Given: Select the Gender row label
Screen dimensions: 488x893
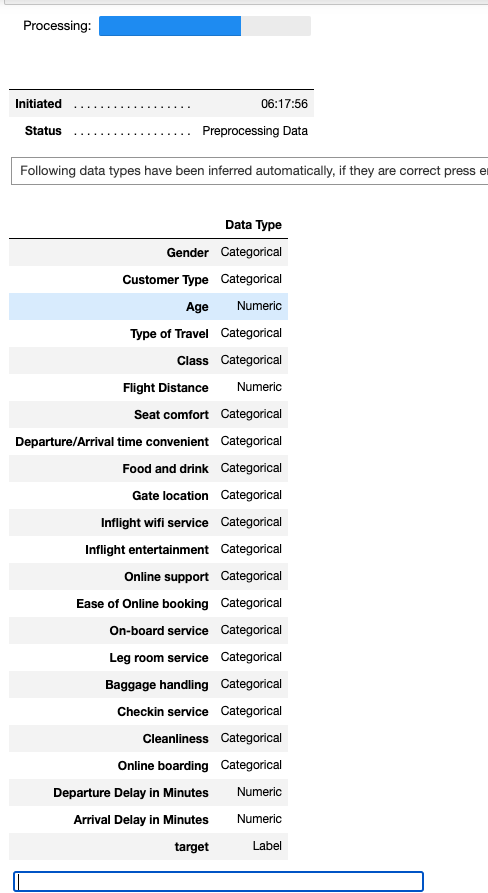Looking at the screenshot, I should click(x=187, y=252).
